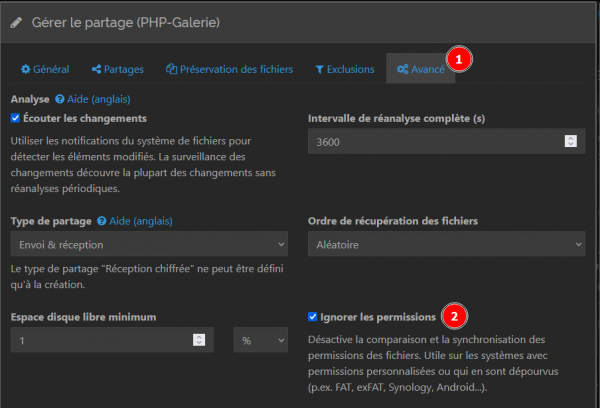Image resolution: width=600 pixels, height=408 pixels.
Task: Expand the Ordre de récupération des fichiers dropdown
Action: [446, 244]
